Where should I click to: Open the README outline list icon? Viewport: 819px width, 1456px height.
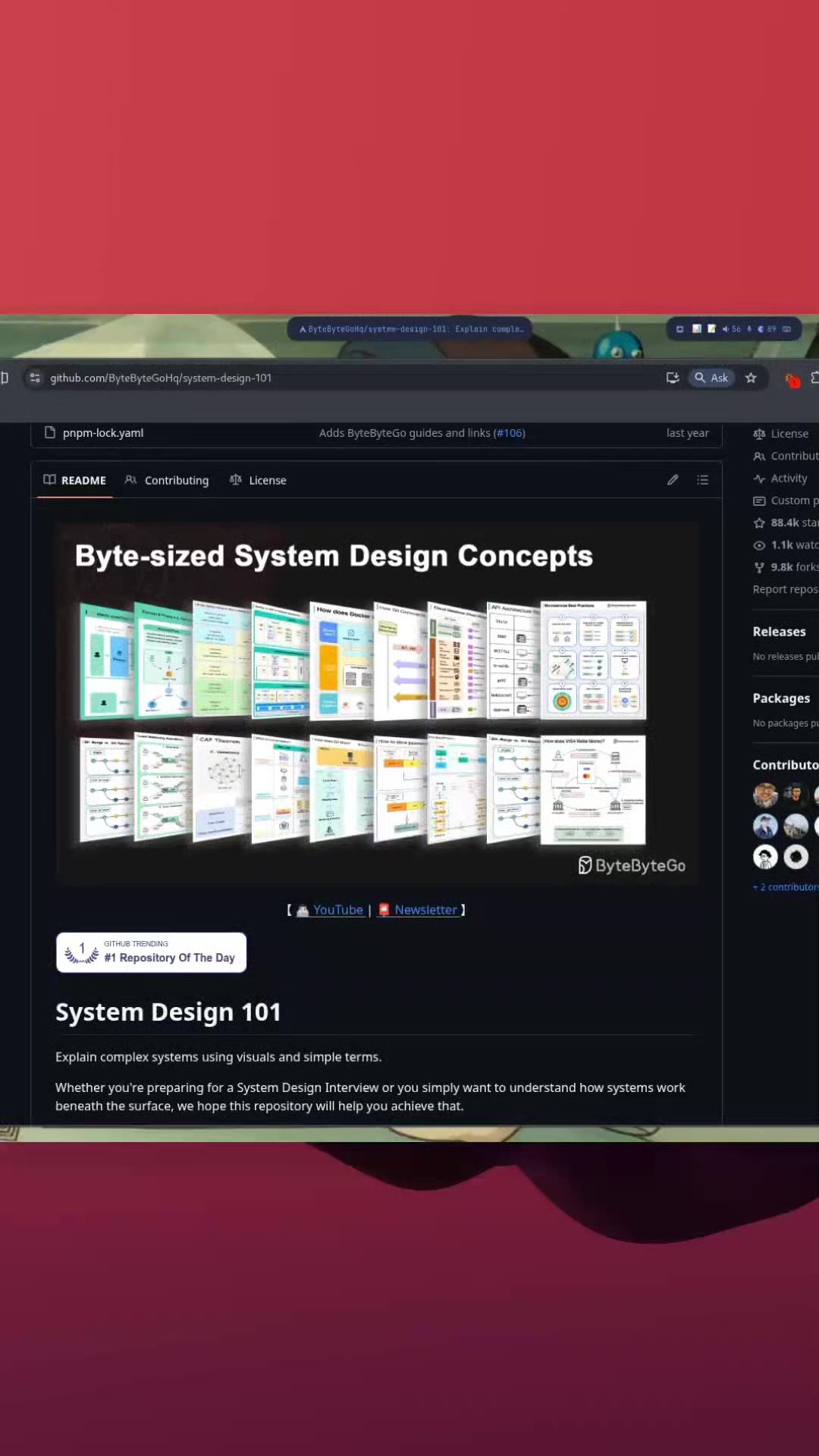click(702, 479)
